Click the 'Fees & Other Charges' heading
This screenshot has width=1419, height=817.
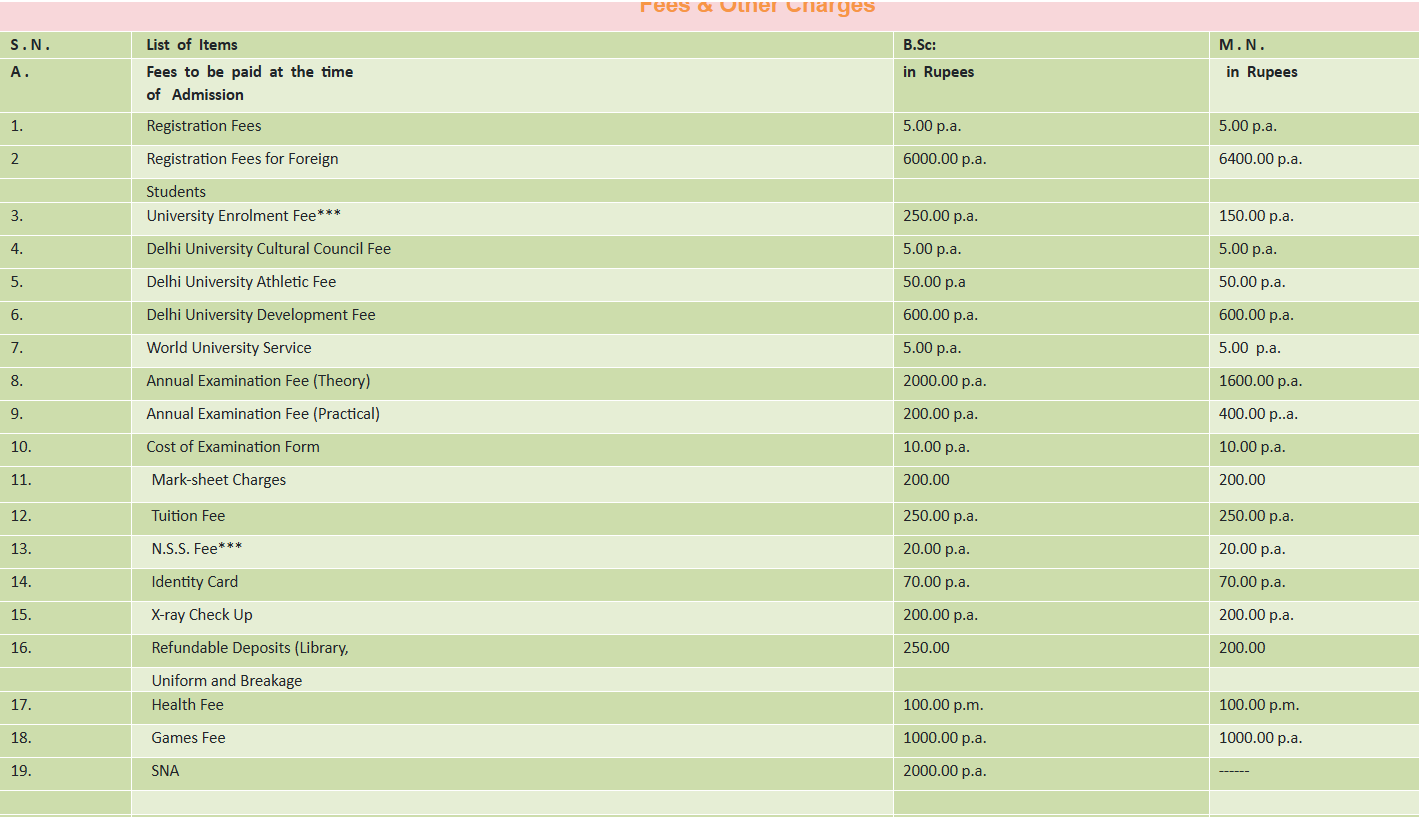[757, 8]
